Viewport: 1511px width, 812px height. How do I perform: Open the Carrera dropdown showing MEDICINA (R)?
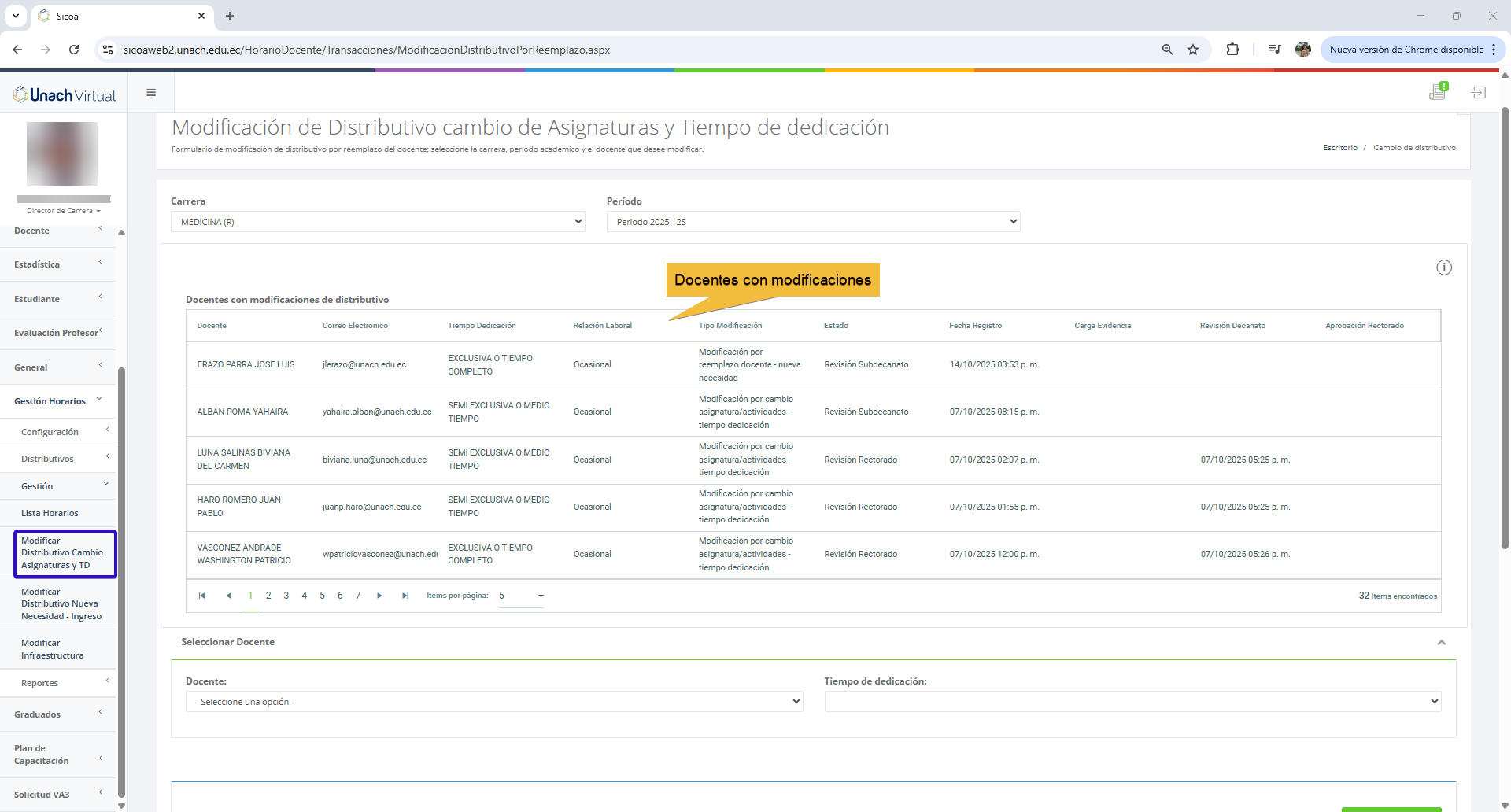(378, 222)
